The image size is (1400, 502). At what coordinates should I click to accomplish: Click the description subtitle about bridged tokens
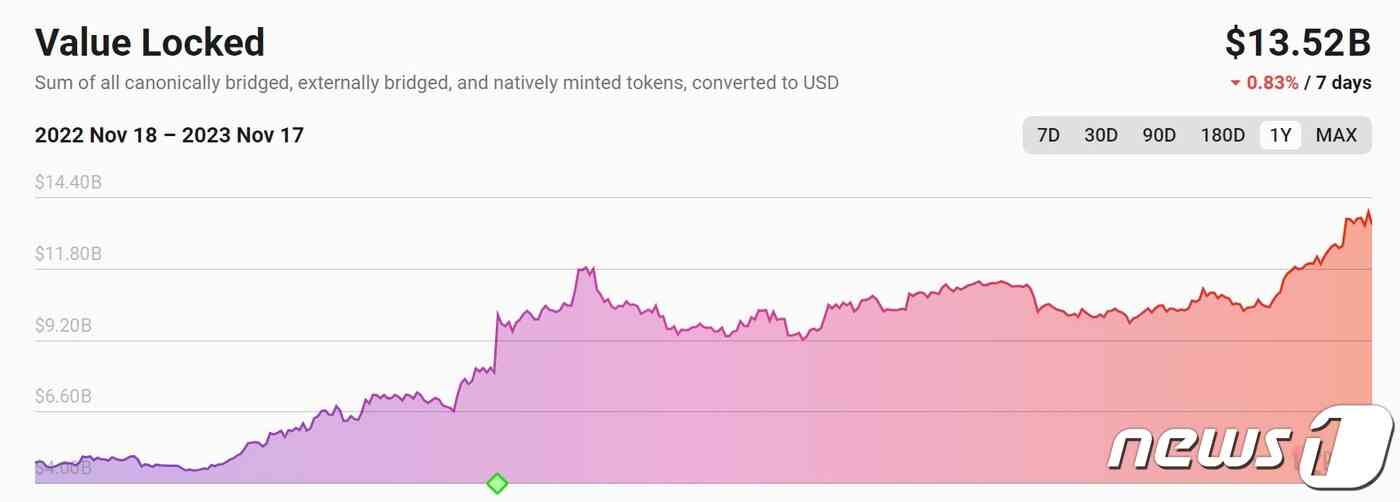point(437,83)
